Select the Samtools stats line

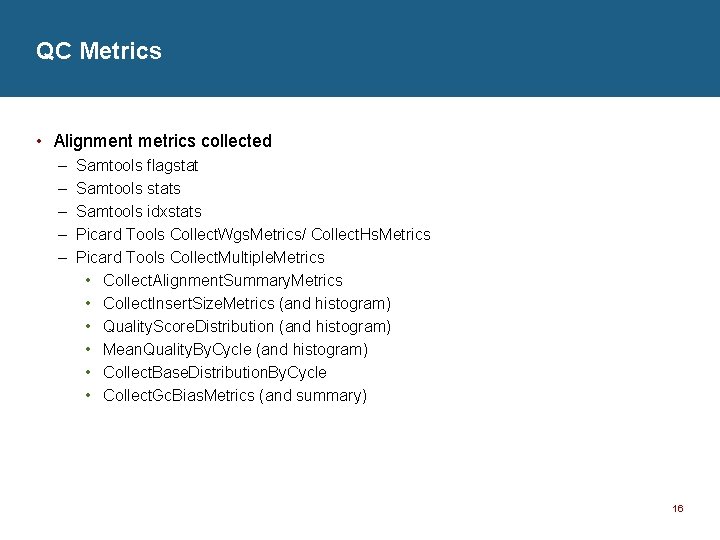coord(128,188)
